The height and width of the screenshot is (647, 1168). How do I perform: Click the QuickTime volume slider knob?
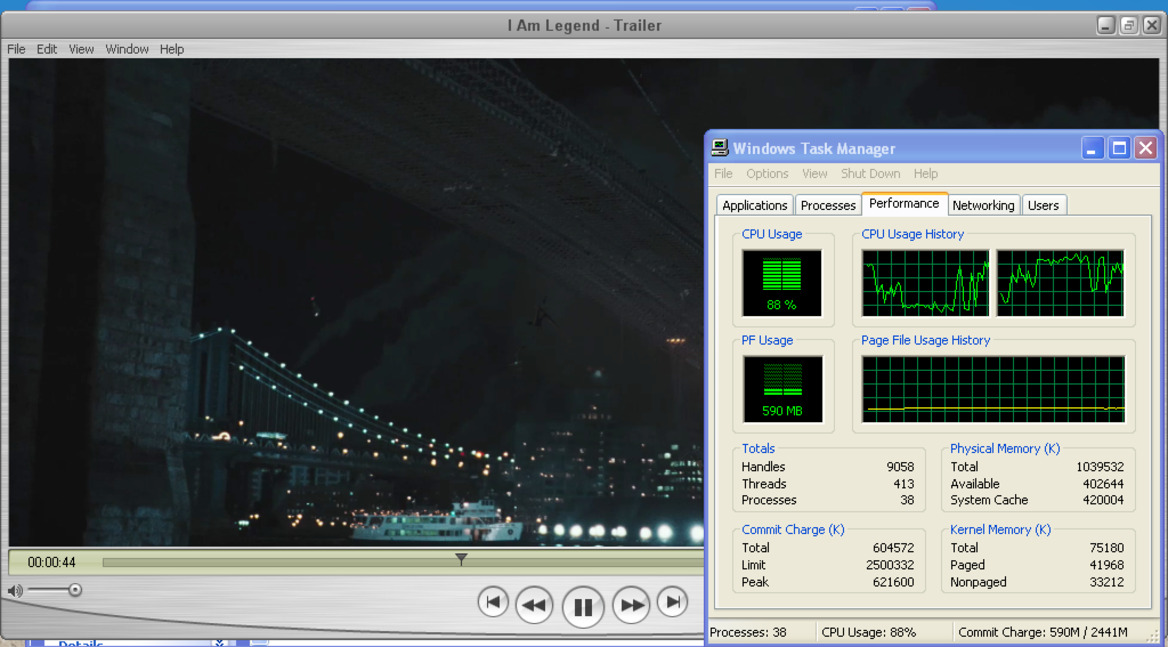[74, 590]
